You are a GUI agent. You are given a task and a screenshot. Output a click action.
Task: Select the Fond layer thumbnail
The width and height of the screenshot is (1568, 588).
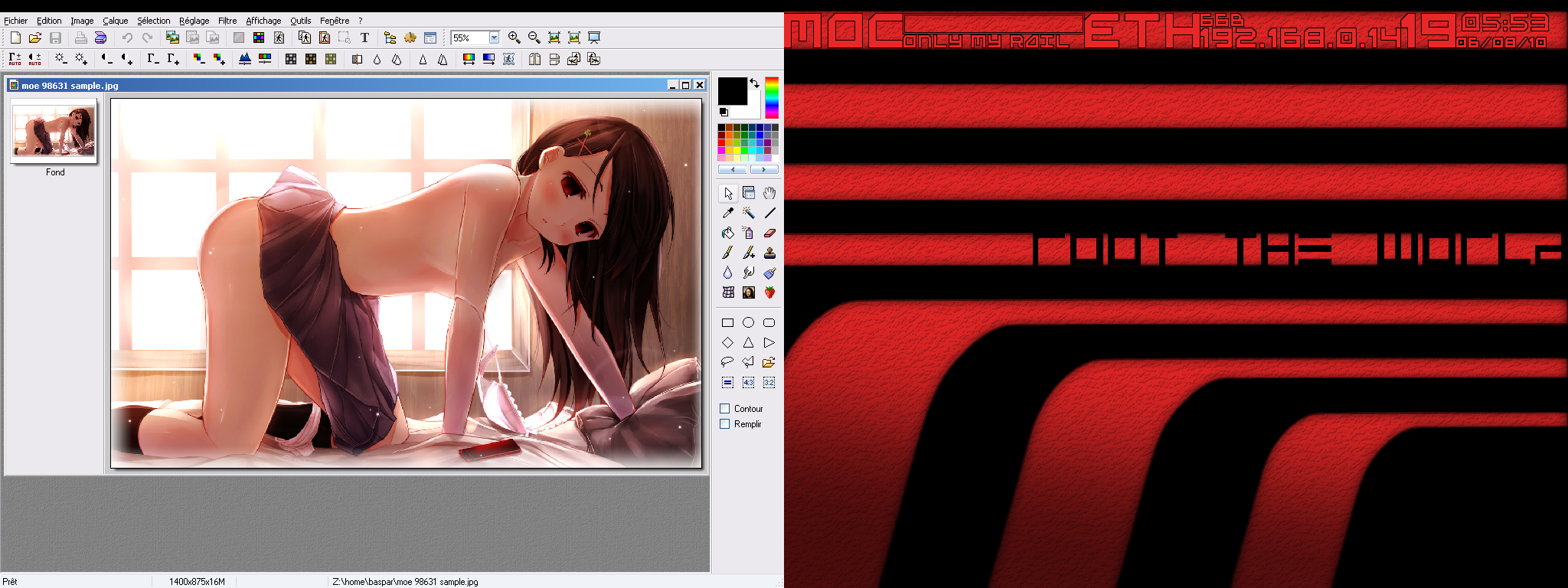54,131
